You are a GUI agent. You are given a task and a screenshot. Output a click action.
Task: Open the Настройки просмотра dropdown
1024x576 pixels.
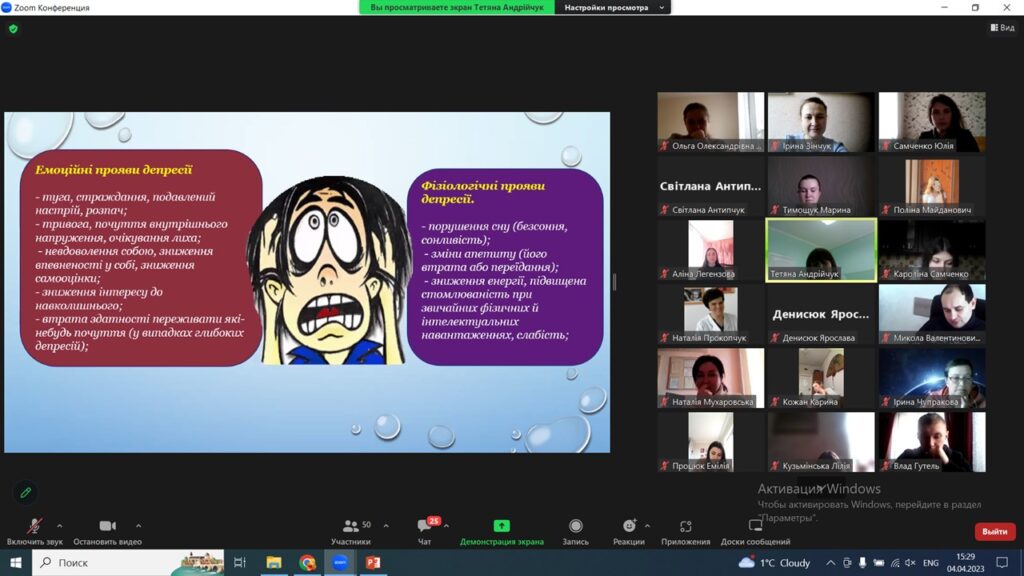pos(613,8)
